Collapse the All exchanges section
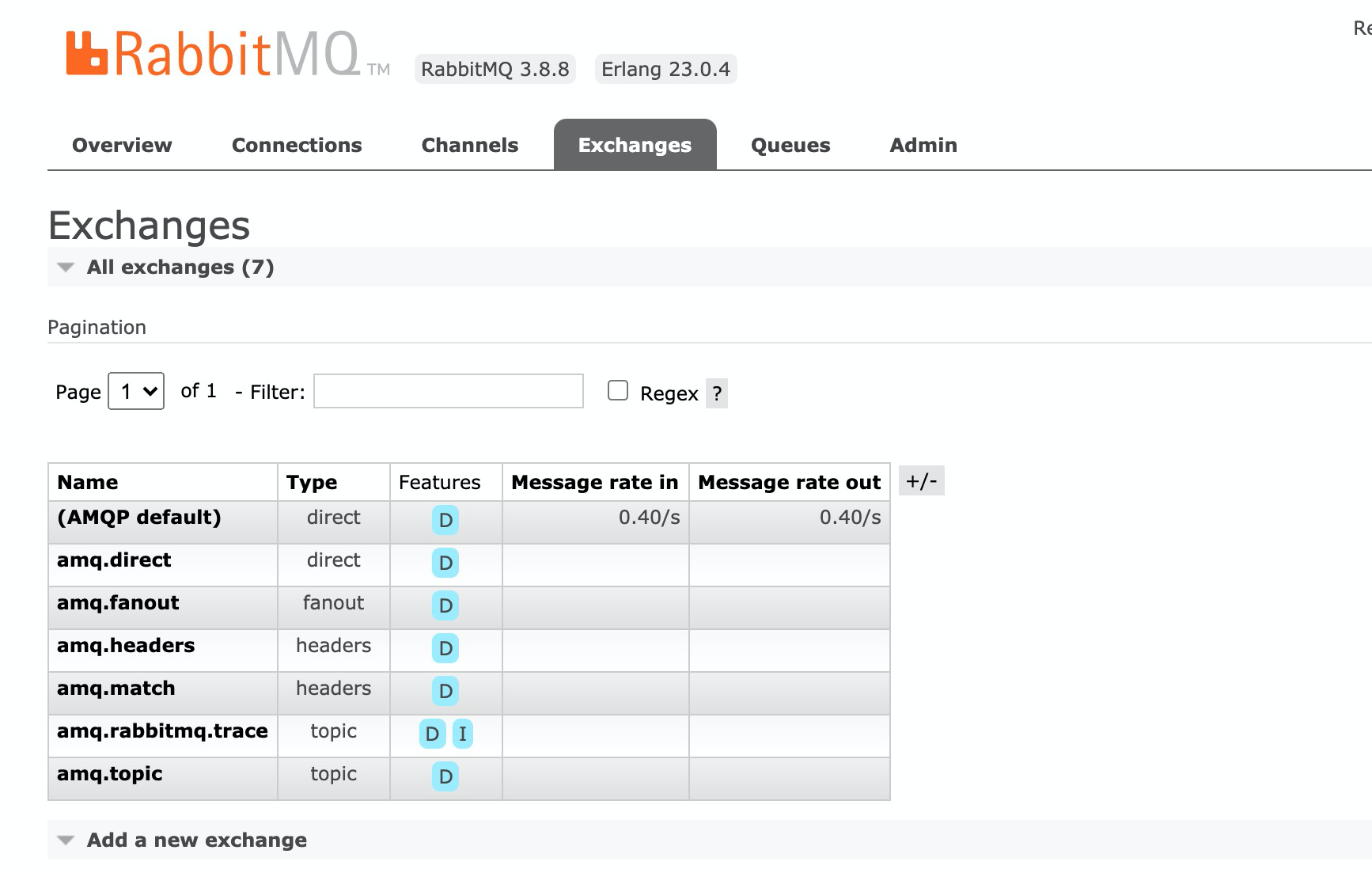This screenshot has width=1372, height=869. (x=66, y=268)
